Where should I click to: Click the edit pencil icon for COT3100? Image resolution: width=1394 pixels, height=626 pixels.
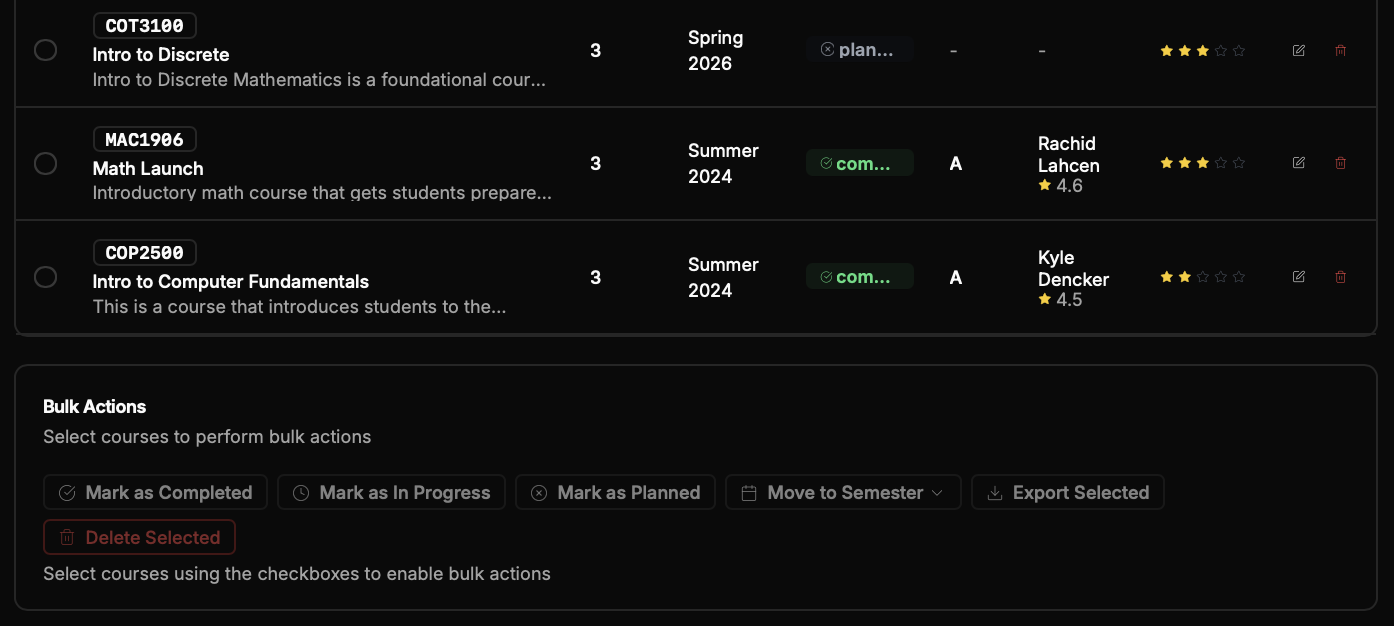pyautogui.click(x=1298, y=50)
